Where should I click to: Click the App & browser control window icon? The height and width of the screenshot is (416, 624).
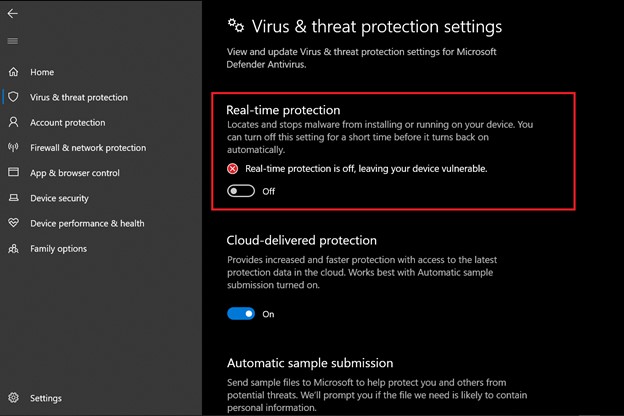[14, 172]
